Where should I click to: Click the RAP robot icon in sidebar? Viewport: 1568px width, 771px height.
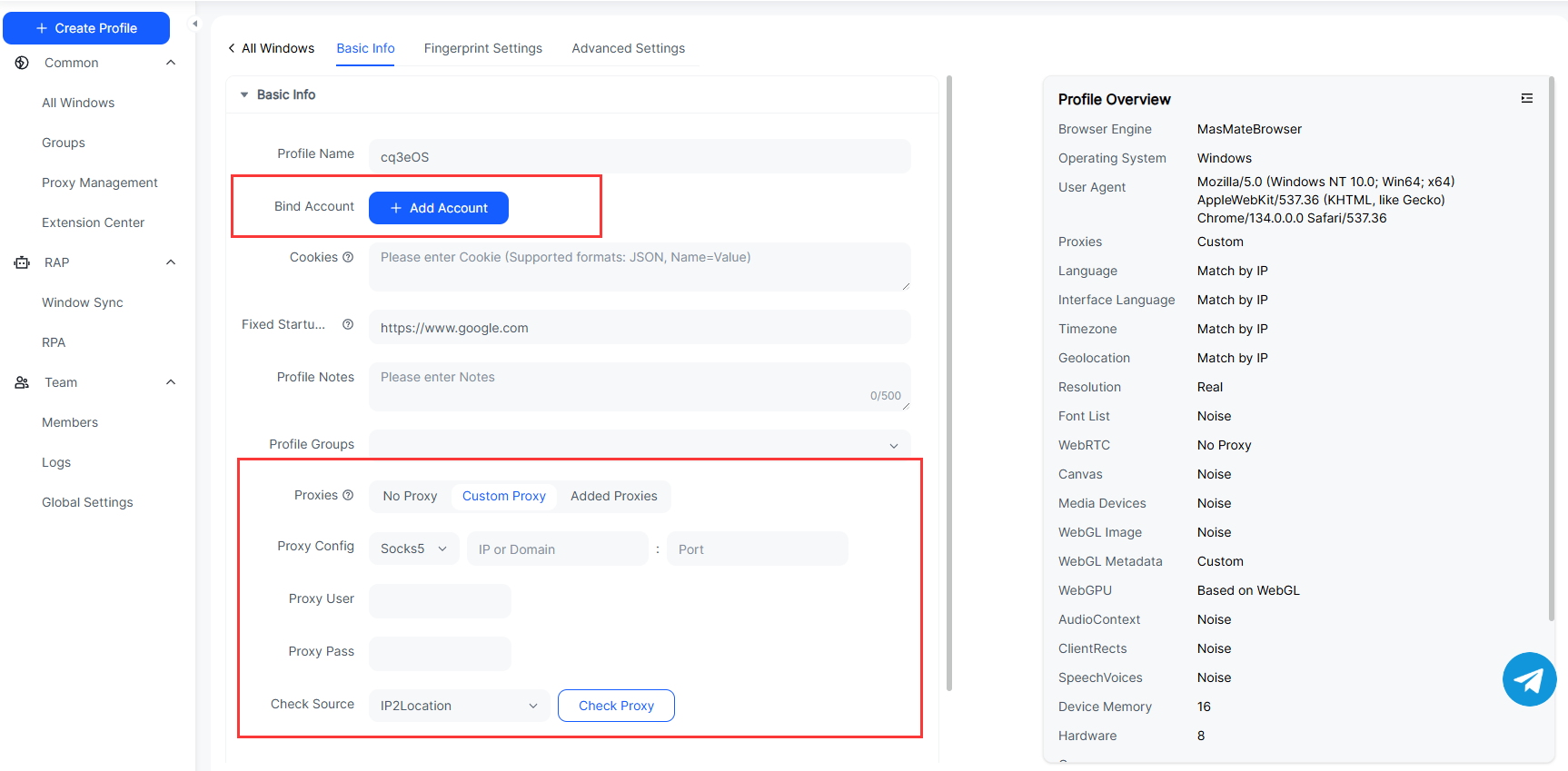(x=22, y=262)
